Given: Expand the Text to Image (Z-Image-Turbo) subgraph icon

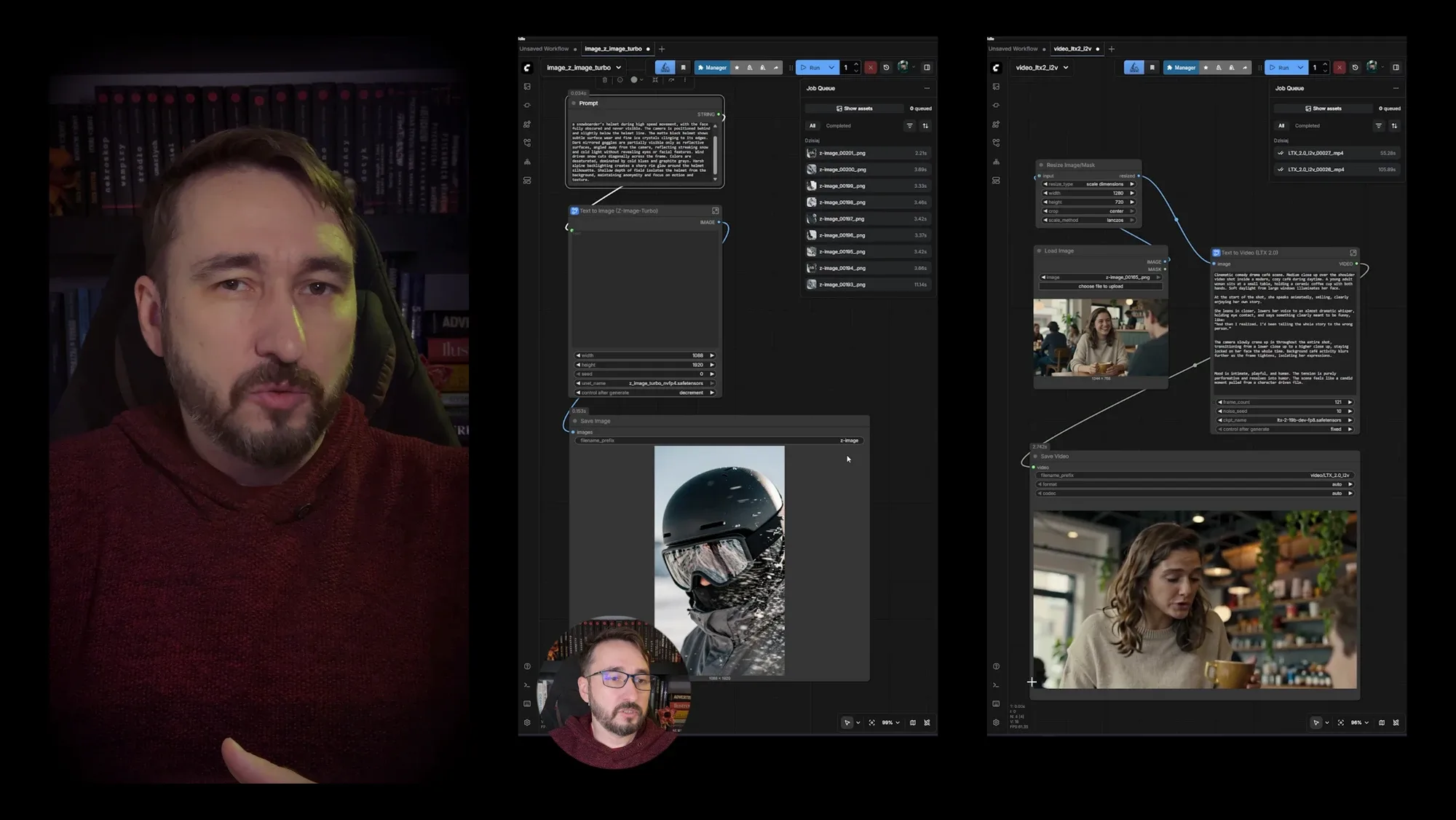Looking at the screenshot, I should tap(715, 211).
